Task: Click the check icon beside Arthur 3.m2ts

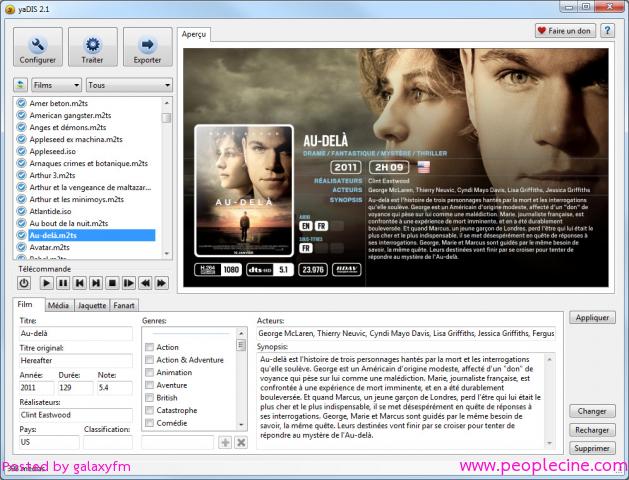Action: 21,175
